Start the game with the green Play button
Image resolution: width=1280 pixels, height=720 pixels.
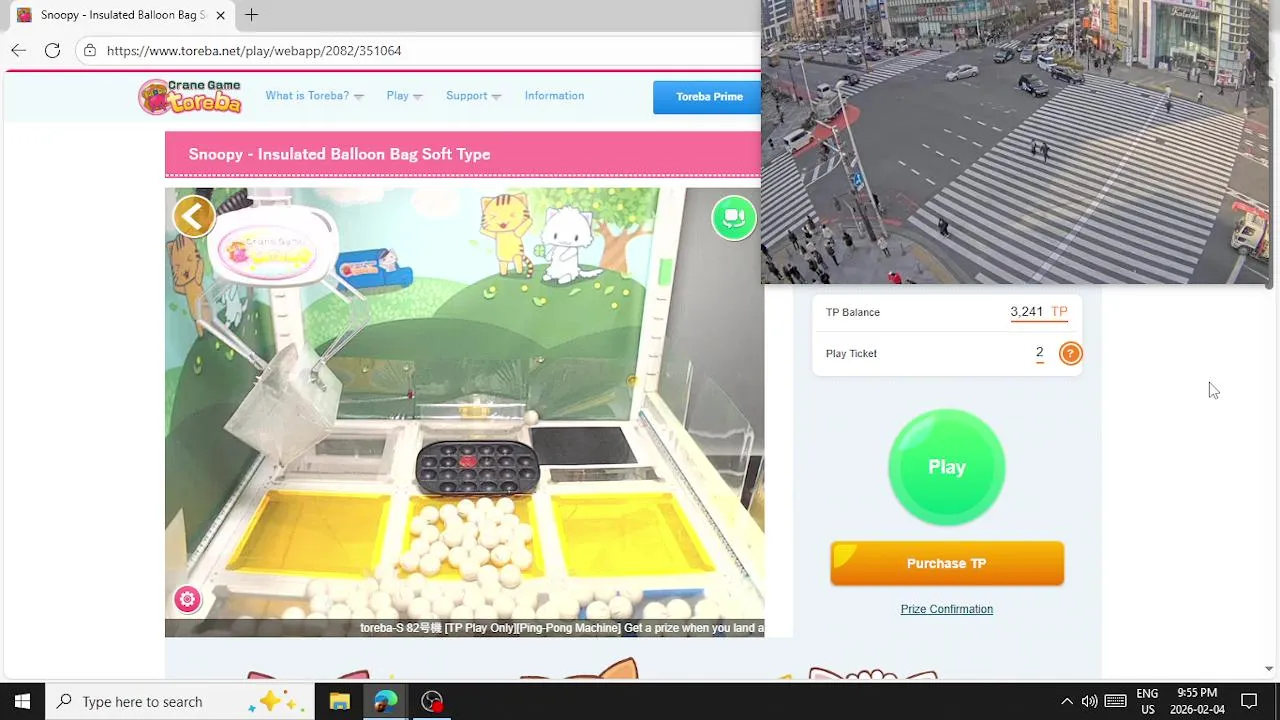[946, 467]
